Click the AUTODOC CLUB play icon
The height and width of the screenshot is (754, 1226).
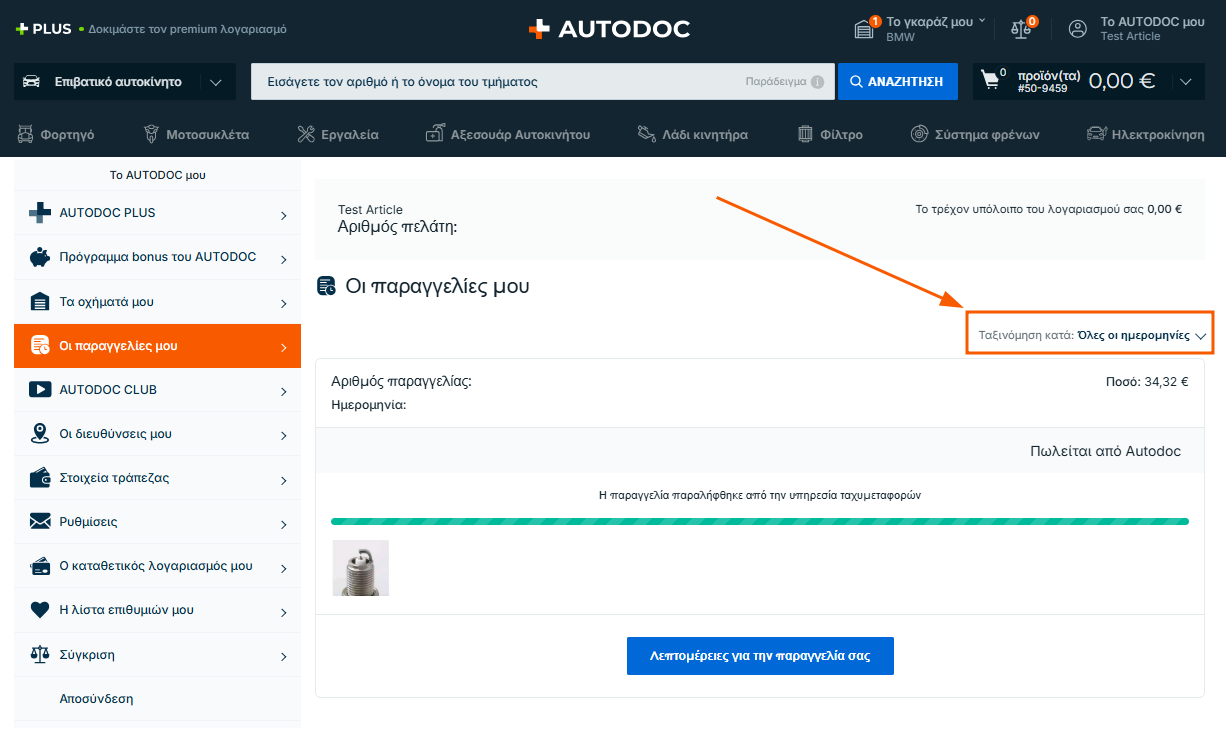(x=40, y=390)
